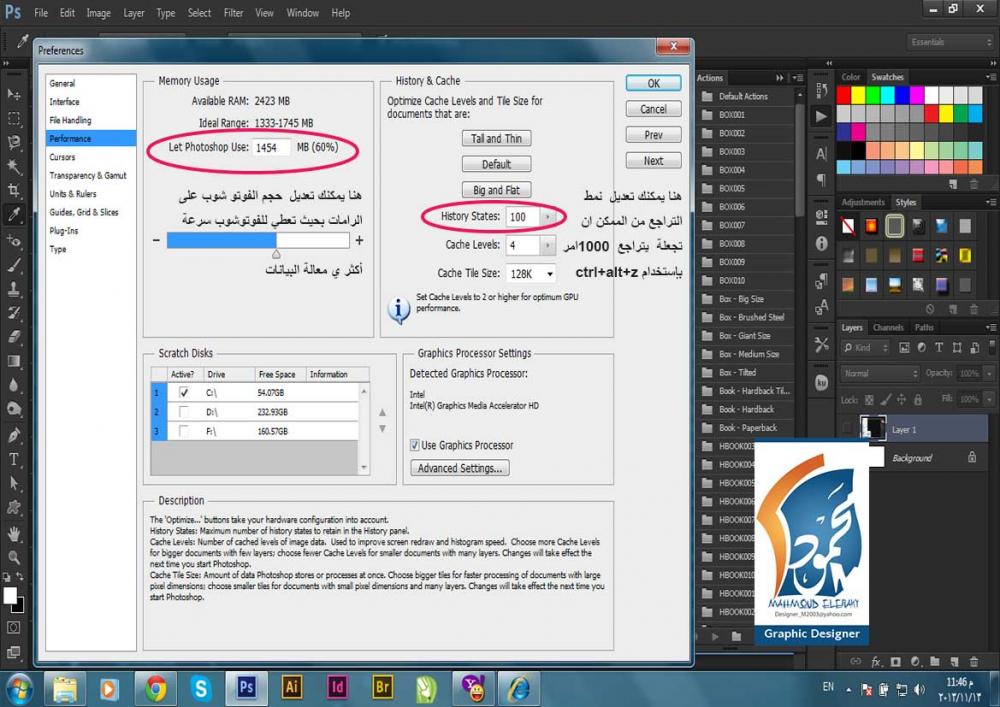Switch to the Channels tab
Viewport: 1000px width, 707px height.
tap(888, 327)
